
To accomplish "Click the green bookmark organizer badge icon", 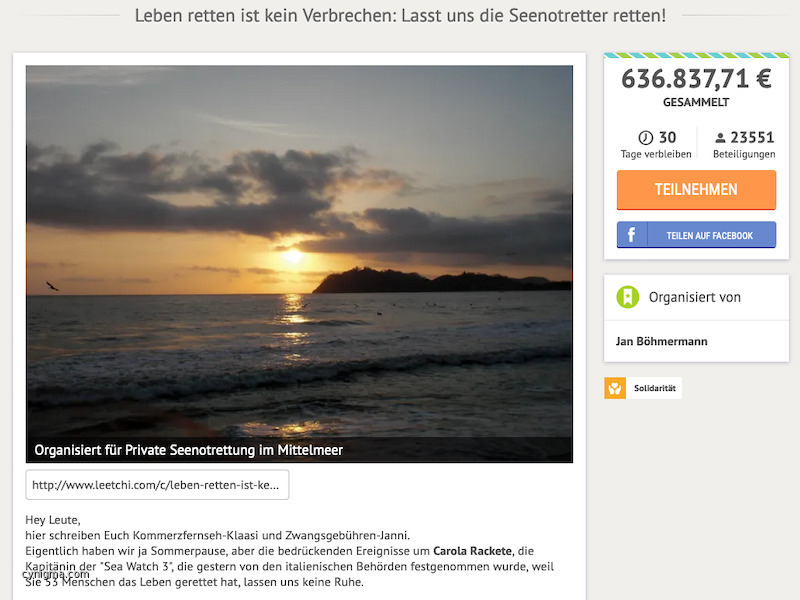I will (628, 297).
